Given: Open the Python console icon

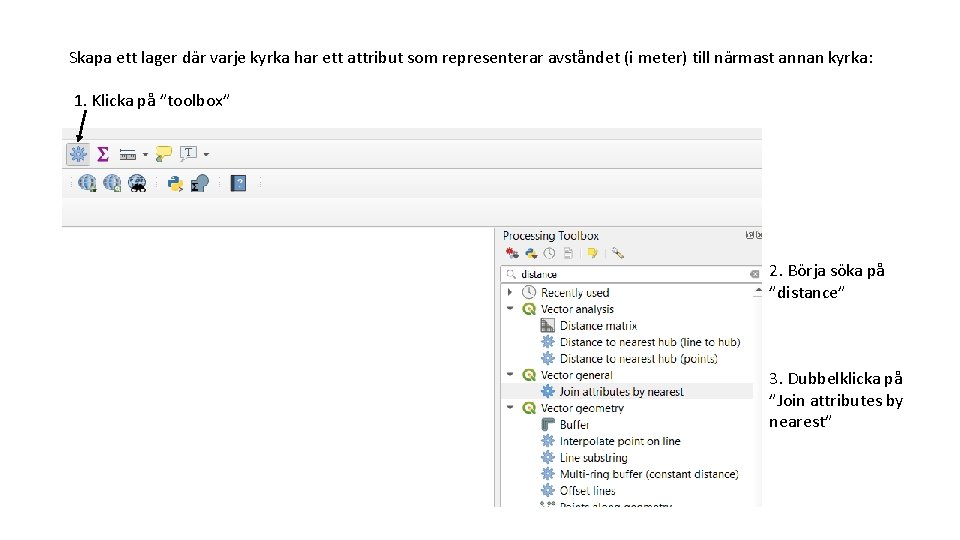Looking at the screenshot, I should [176, 183].
